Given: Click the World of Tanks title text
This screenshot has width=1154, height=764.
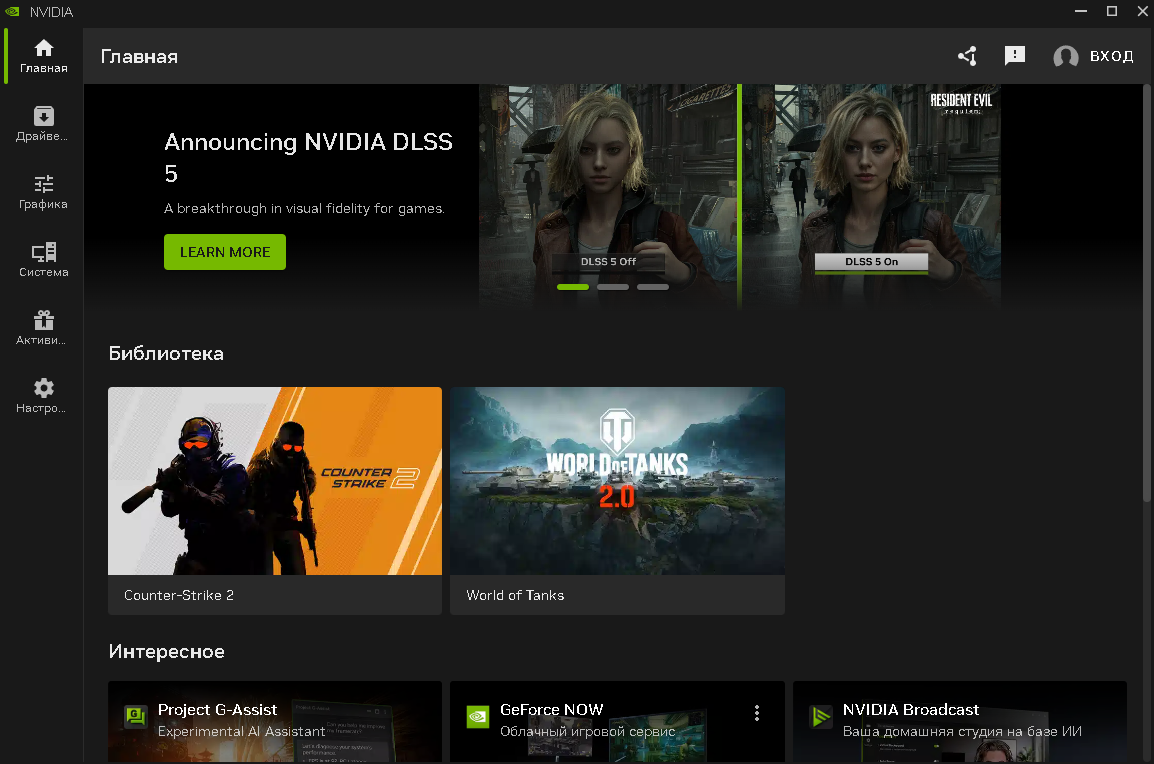Looking at the screenshot, I should pos(515,595).
